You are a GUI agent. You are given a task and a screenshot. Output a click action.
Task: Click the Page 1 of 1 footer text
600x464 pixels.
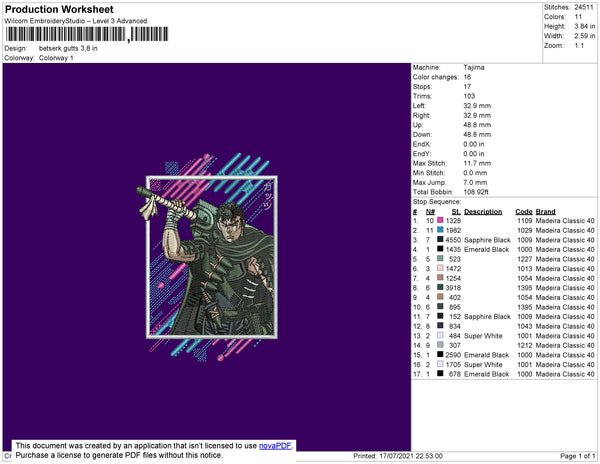point(577,456)
